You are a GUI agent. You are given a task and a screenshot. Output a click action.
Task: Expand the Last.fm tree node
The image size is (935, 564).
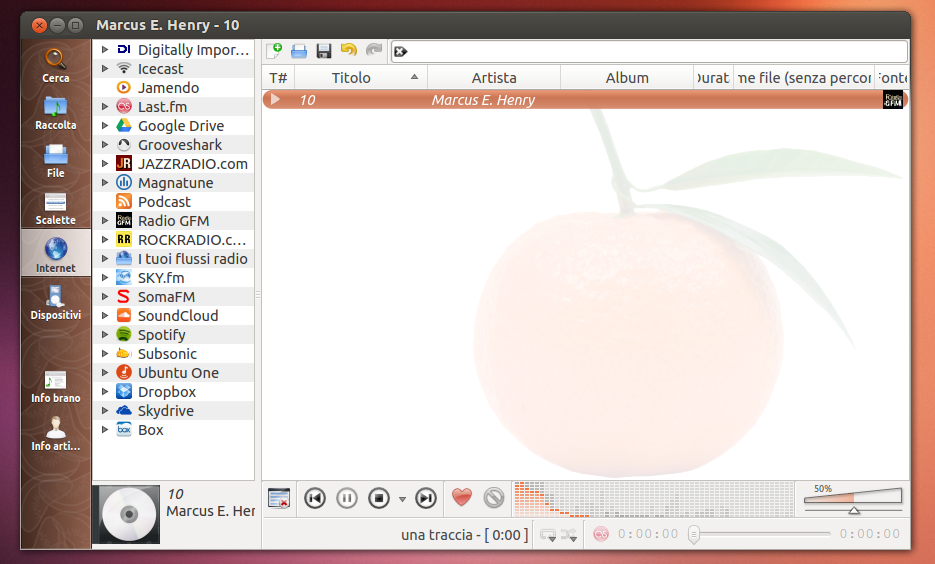(105, 107)
